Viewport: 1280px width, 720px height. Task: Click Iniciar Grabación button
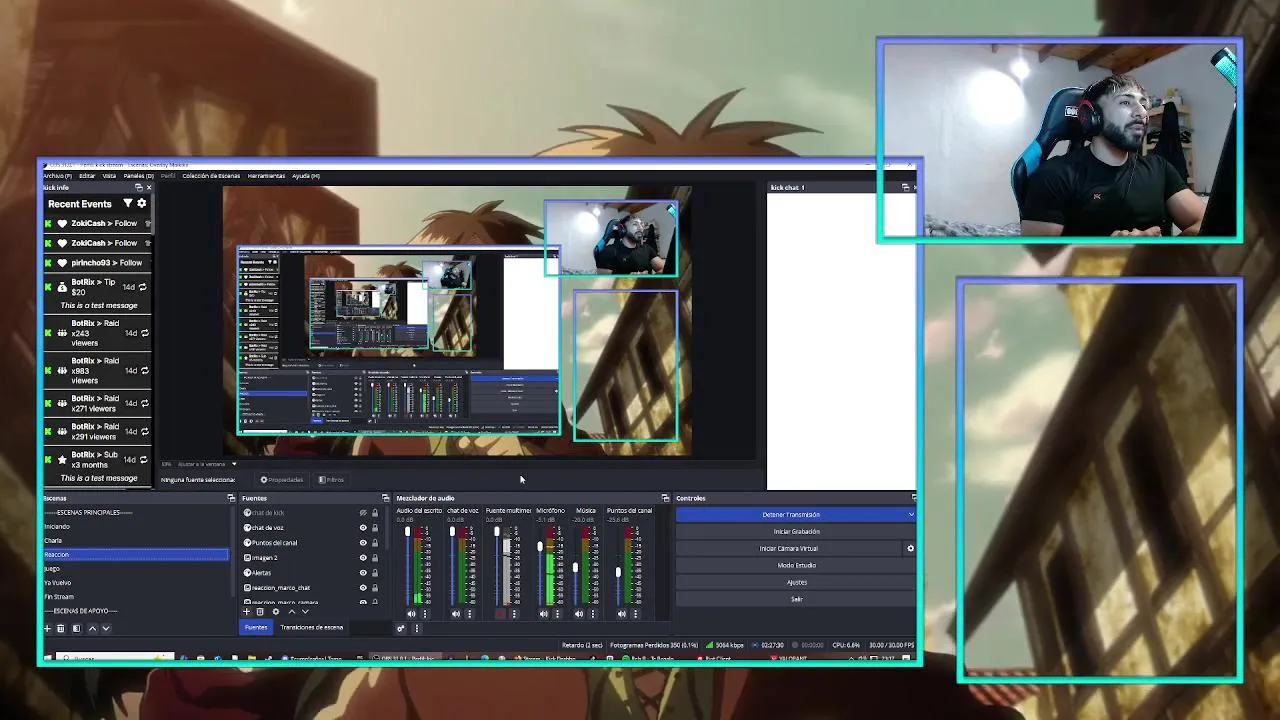(x=796, y=532)
